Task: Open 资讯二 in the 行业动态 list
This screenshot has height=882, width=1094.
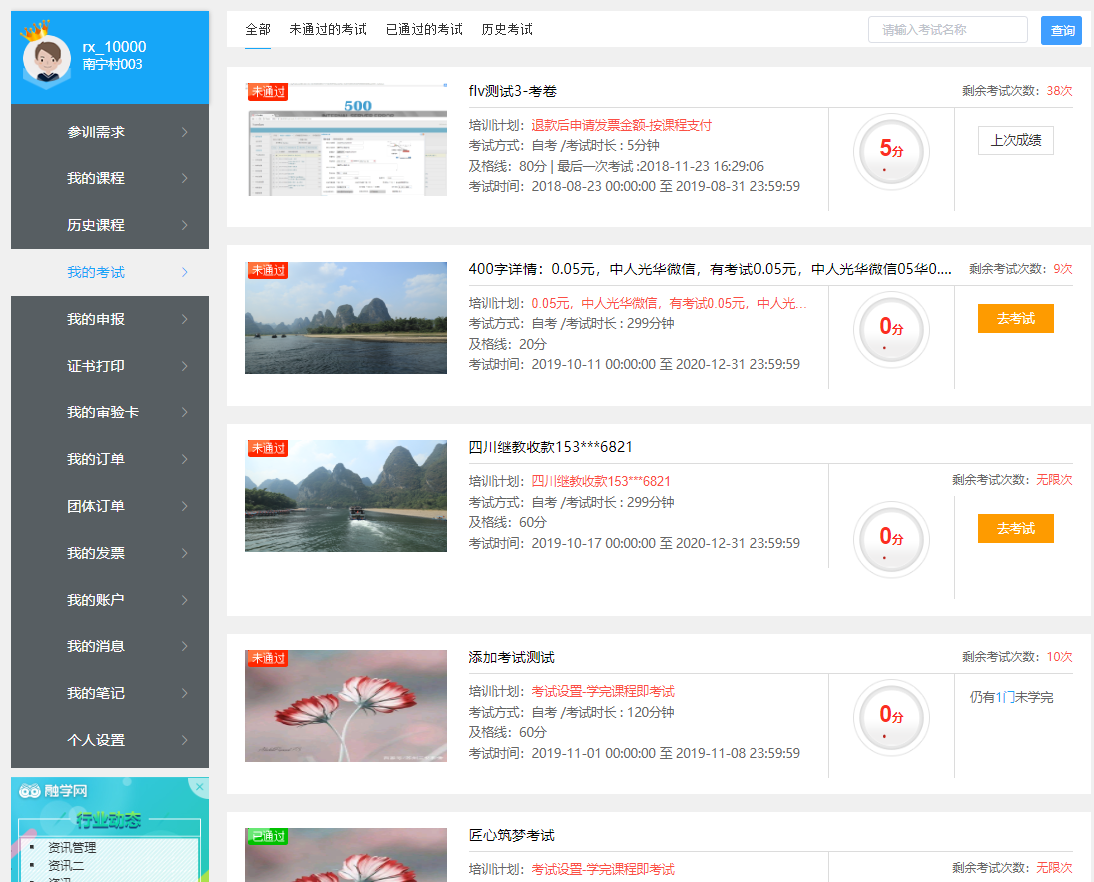Action: [66, 865]
